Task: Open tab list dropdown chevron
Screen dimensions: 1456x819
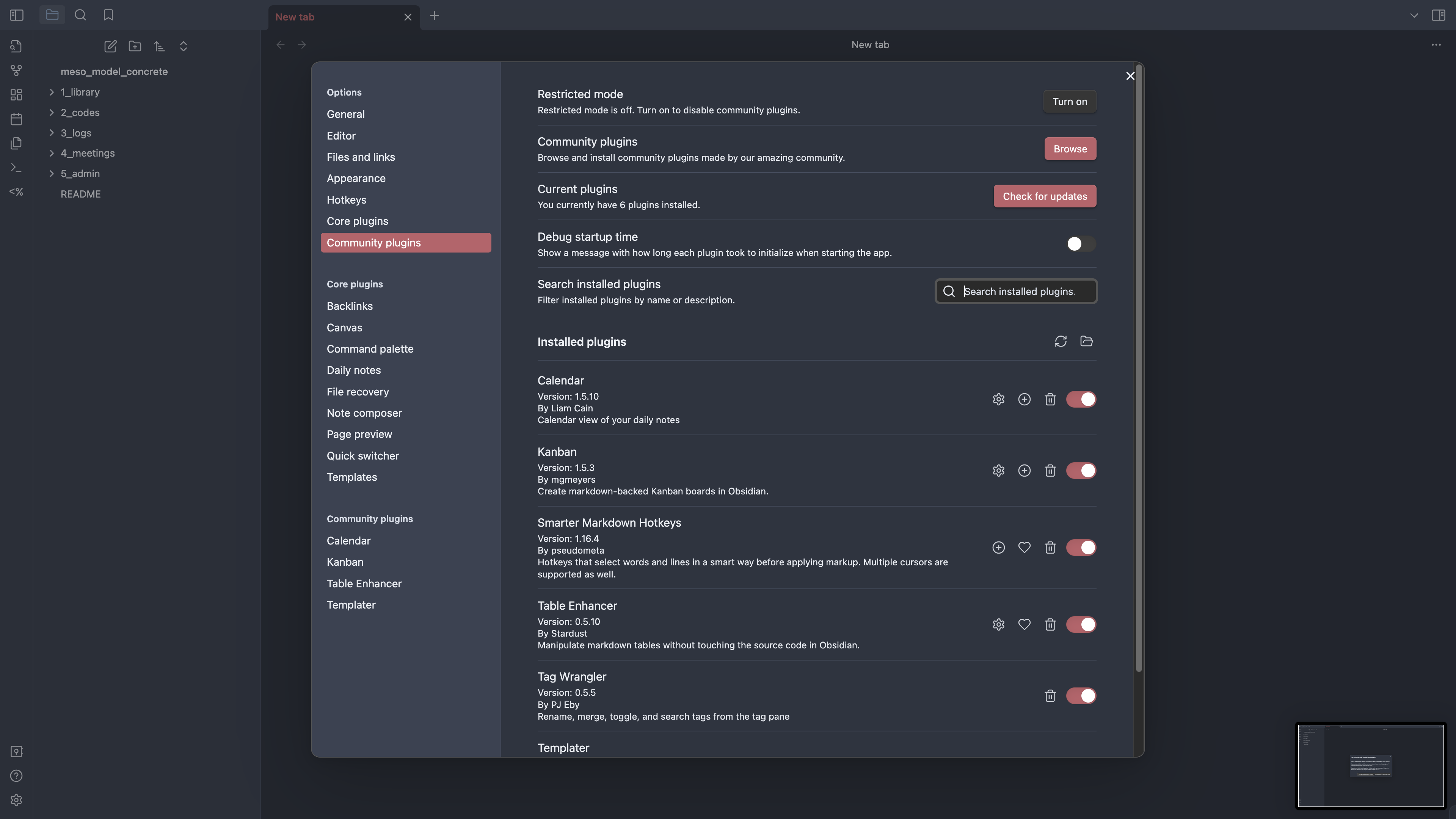Action: click(x=1414, y=15)
